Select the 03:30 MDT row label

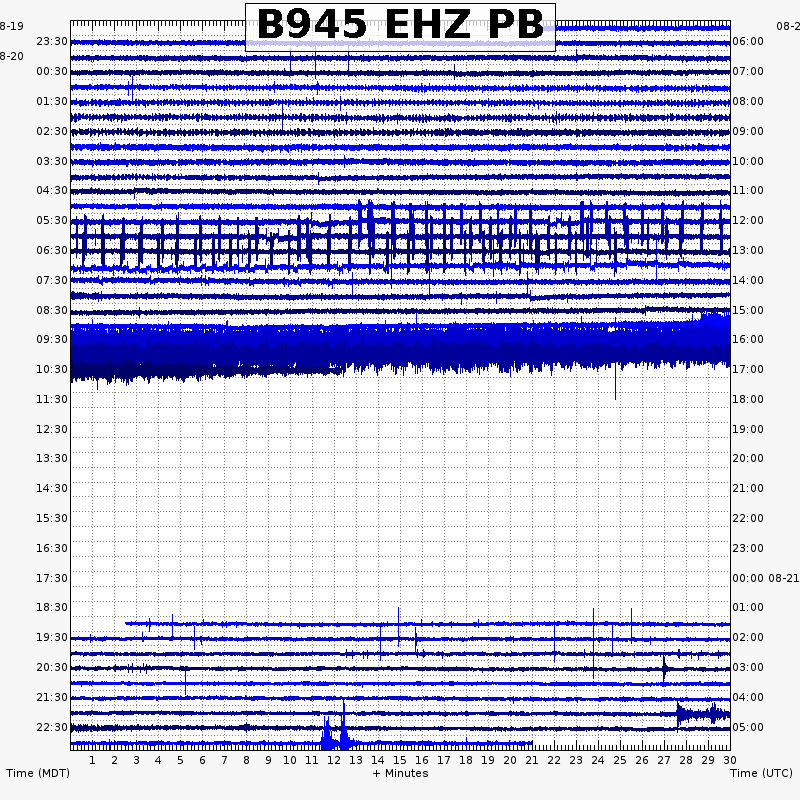point(52,161)
